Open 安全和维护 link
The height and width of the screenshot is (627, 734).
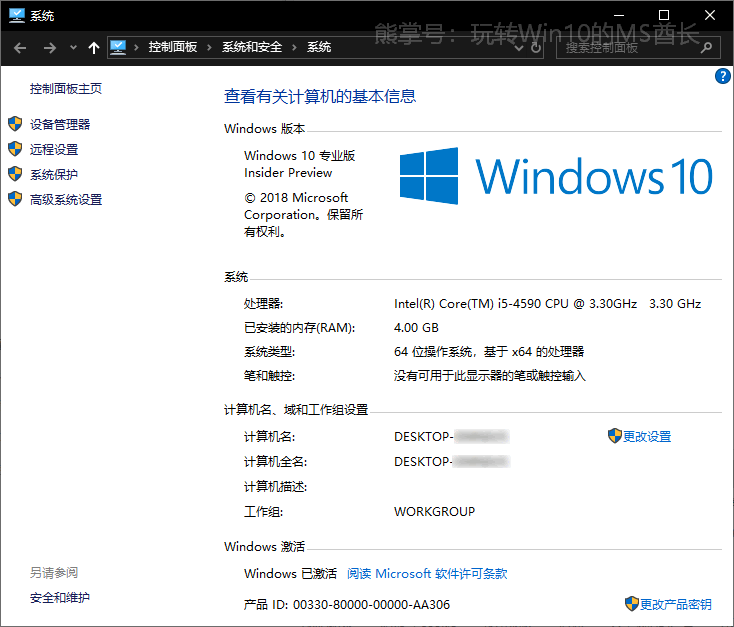click(x=60, y=598)
